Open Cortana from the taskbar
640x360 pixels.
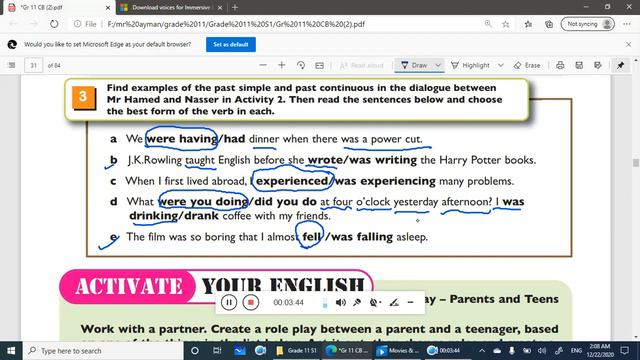(x=195, y=351)
